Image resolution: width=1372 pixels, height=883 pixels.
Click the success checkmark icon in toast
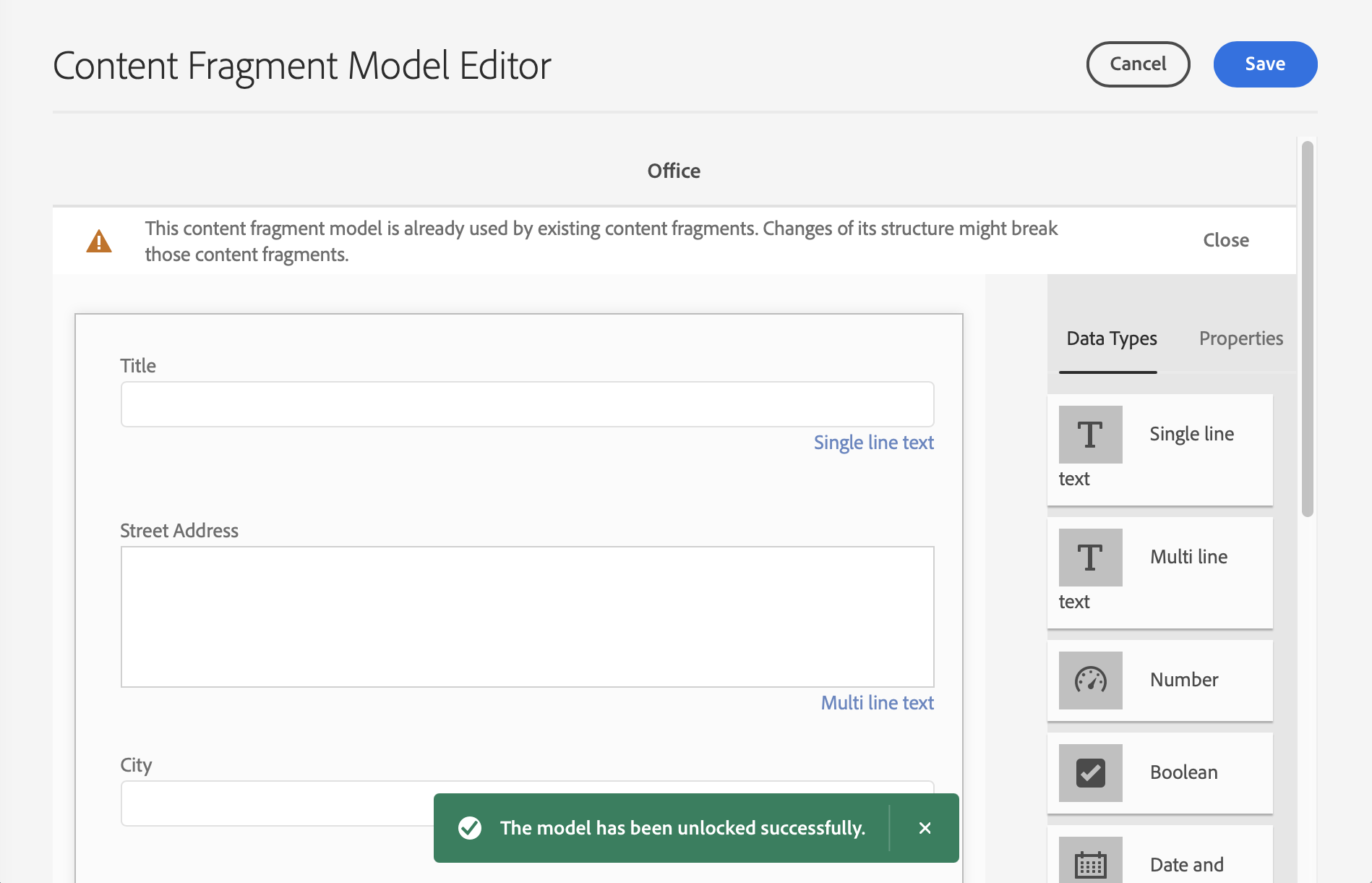click(470, 828)
